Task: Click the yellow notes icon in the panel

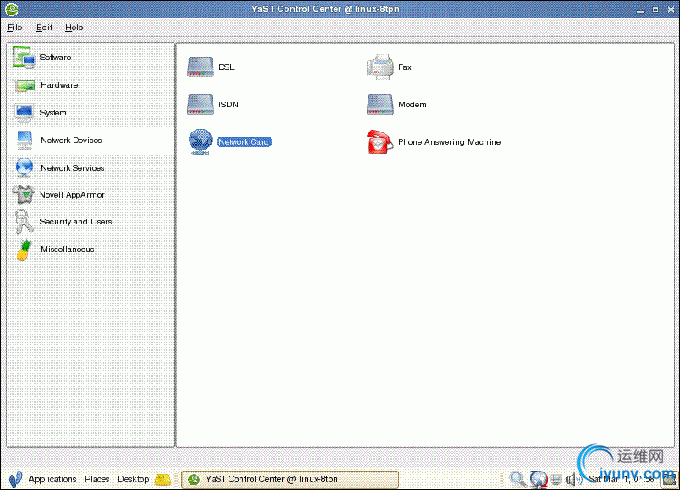Action: pos(163,479)
